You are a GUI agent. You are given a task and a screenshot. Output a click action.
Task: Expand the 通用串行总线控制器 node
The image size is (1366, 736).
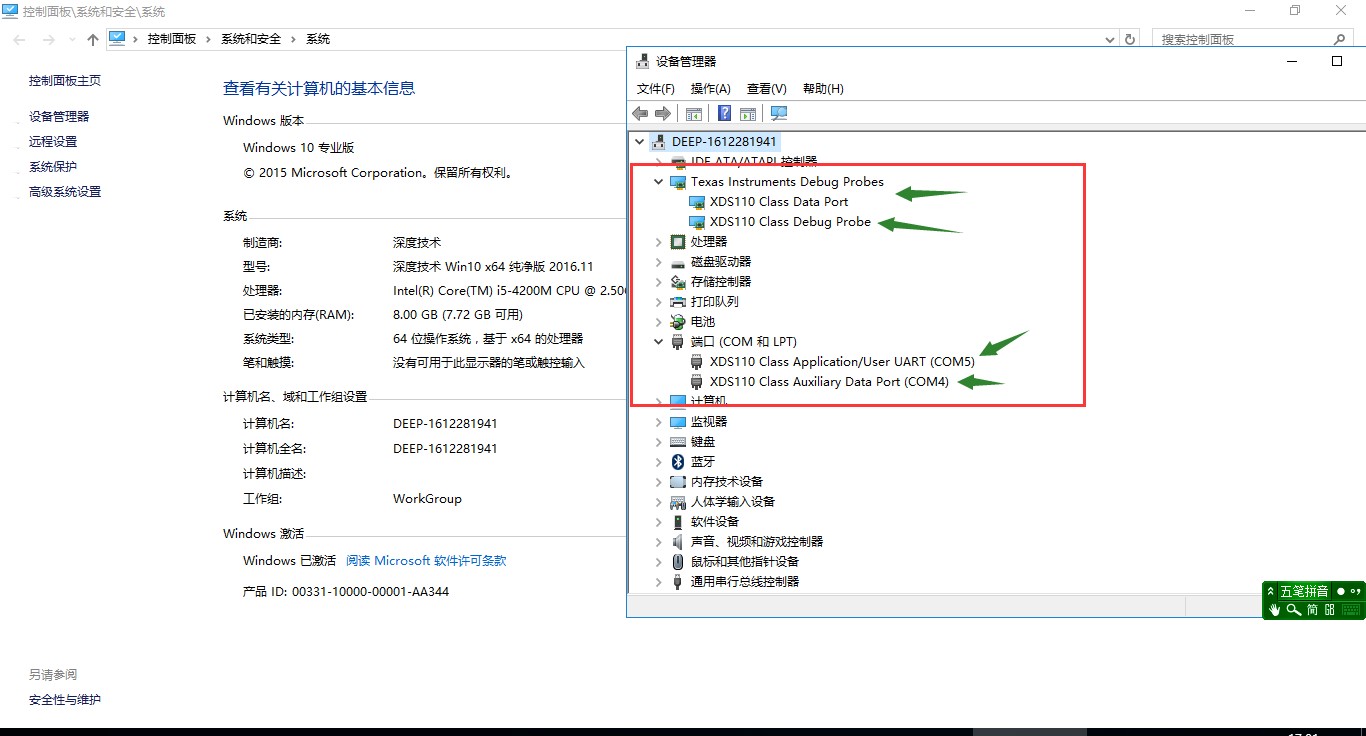point(659,582)
